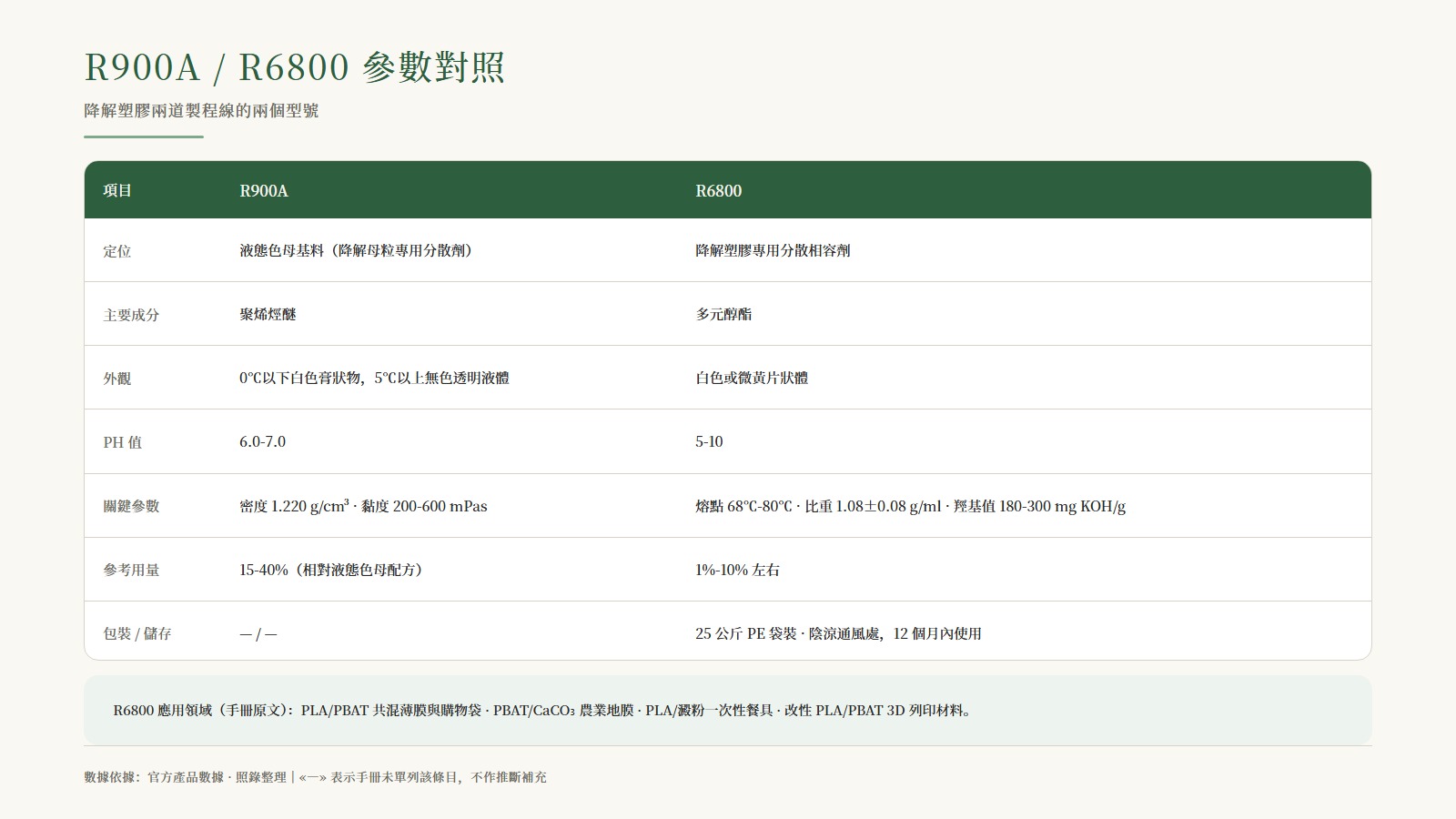Click the footnote '數據依據：官方產品數據 · 照錄整理'
Viewport: 1456px width, 819px height.
pos(185,777)
